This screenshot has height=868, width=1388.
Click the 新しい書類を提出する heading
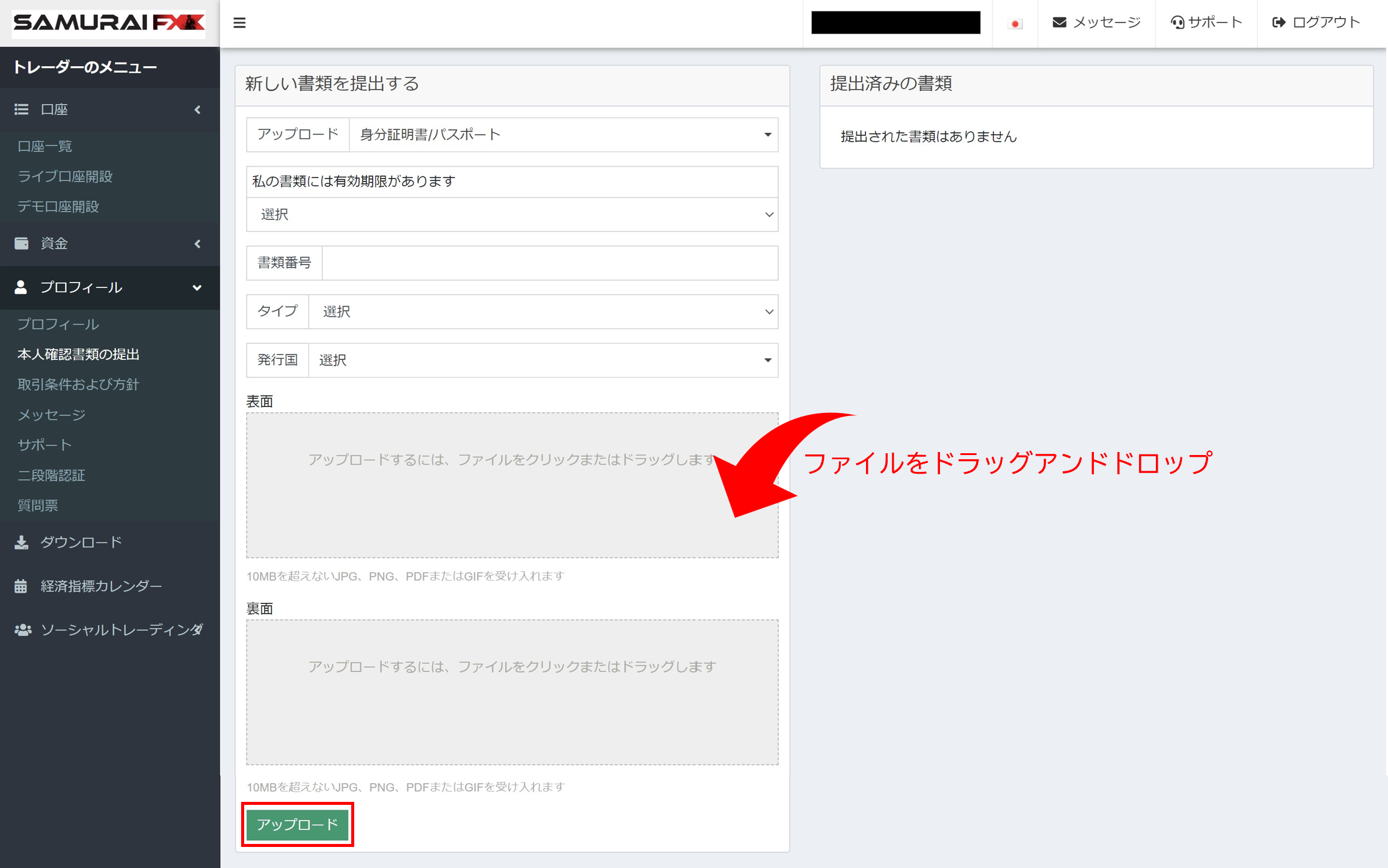(x=332, y=84)
